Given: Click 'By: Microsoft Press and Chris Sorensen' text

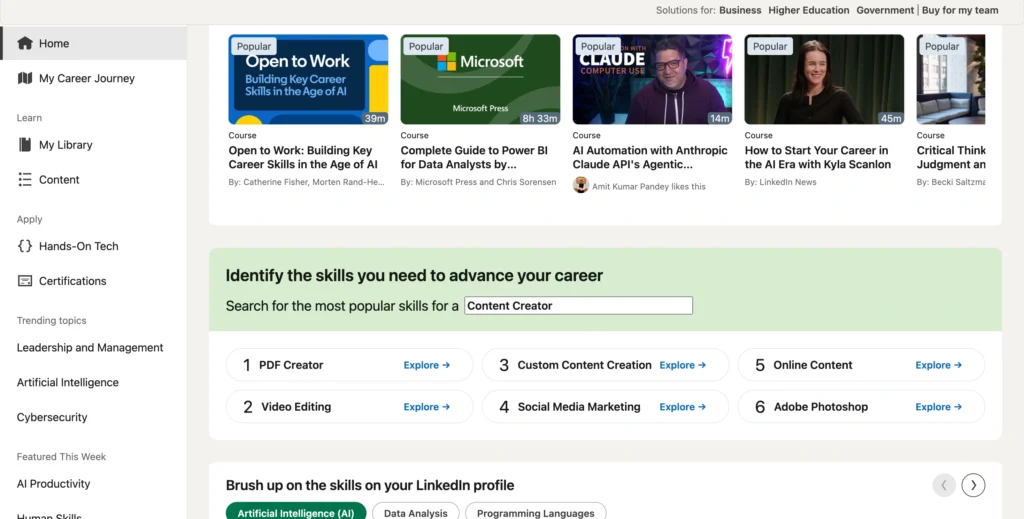Looking at the screenshot, I should 478,182.
